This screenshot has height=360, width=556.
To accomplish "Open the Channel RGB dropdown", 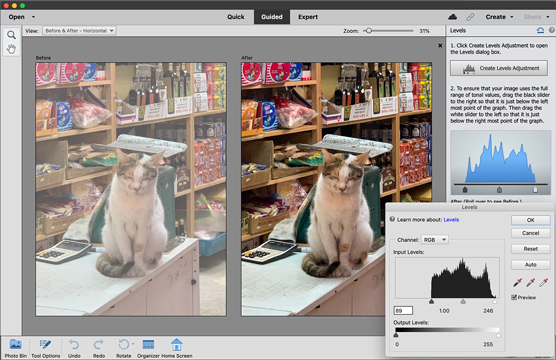I will pos(435,240).
